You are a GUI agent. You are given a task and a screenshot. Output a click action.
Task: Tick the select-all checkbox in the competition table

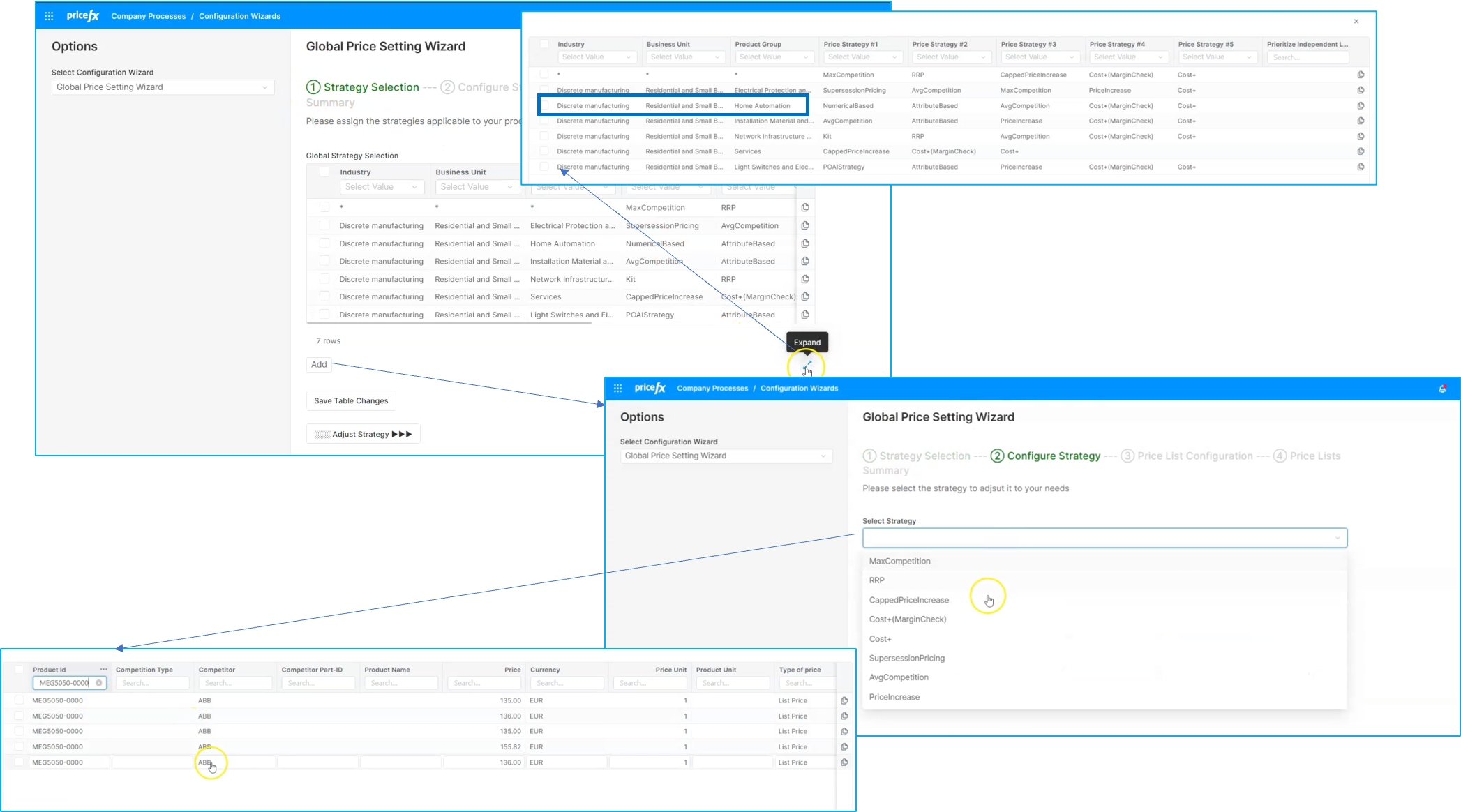pos(20,669)
